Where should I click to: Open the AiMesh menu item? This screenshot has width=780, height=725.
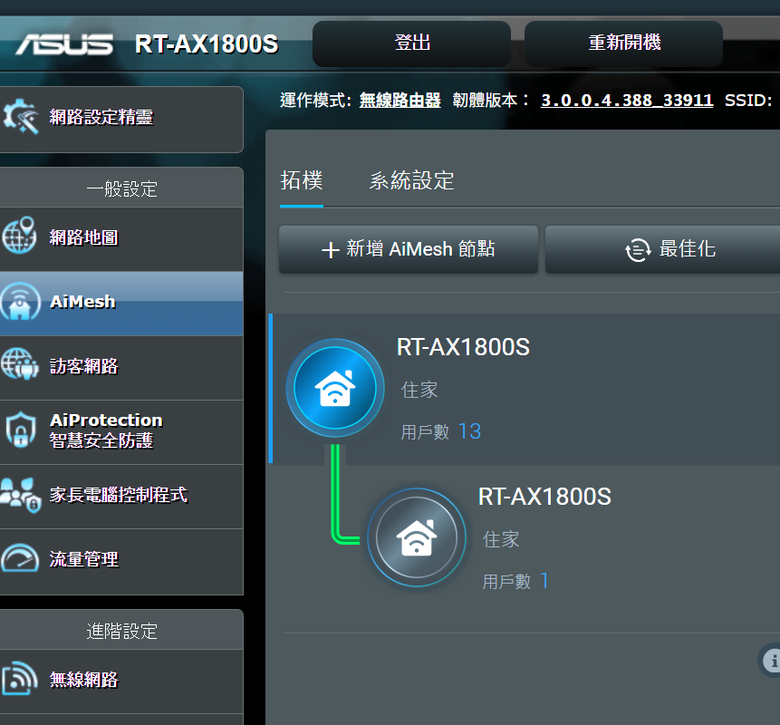[x=121, y=304]
